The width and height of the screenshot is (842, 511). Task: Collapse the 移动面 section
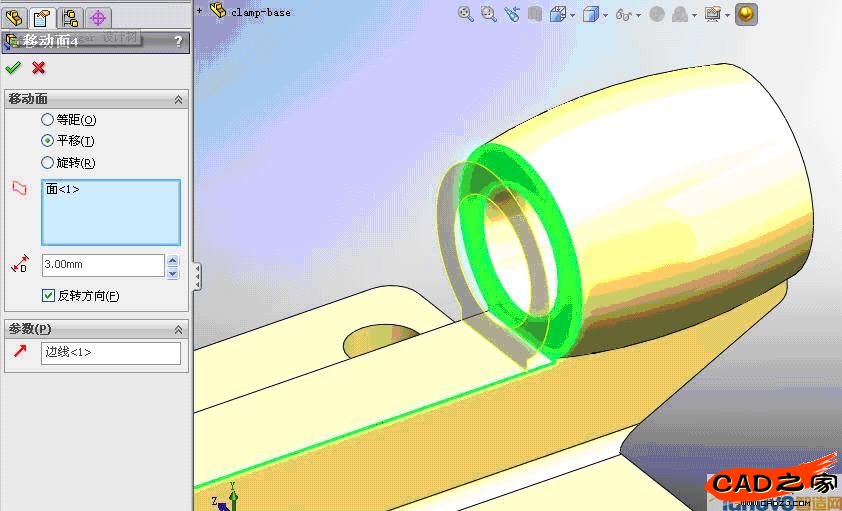click(179, 99)
